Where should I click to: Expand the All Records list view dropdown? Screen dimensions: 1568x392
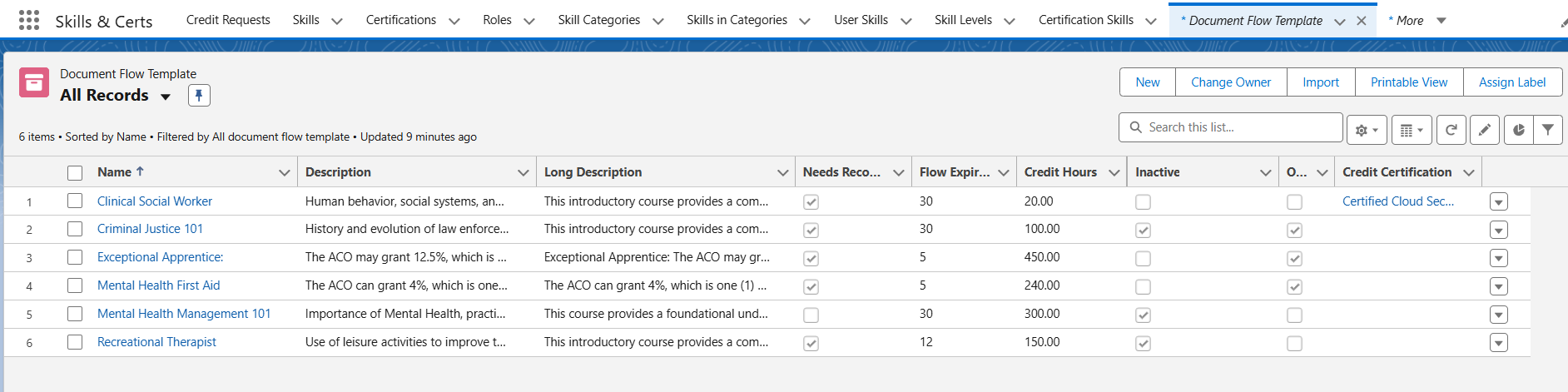(166, 97)
